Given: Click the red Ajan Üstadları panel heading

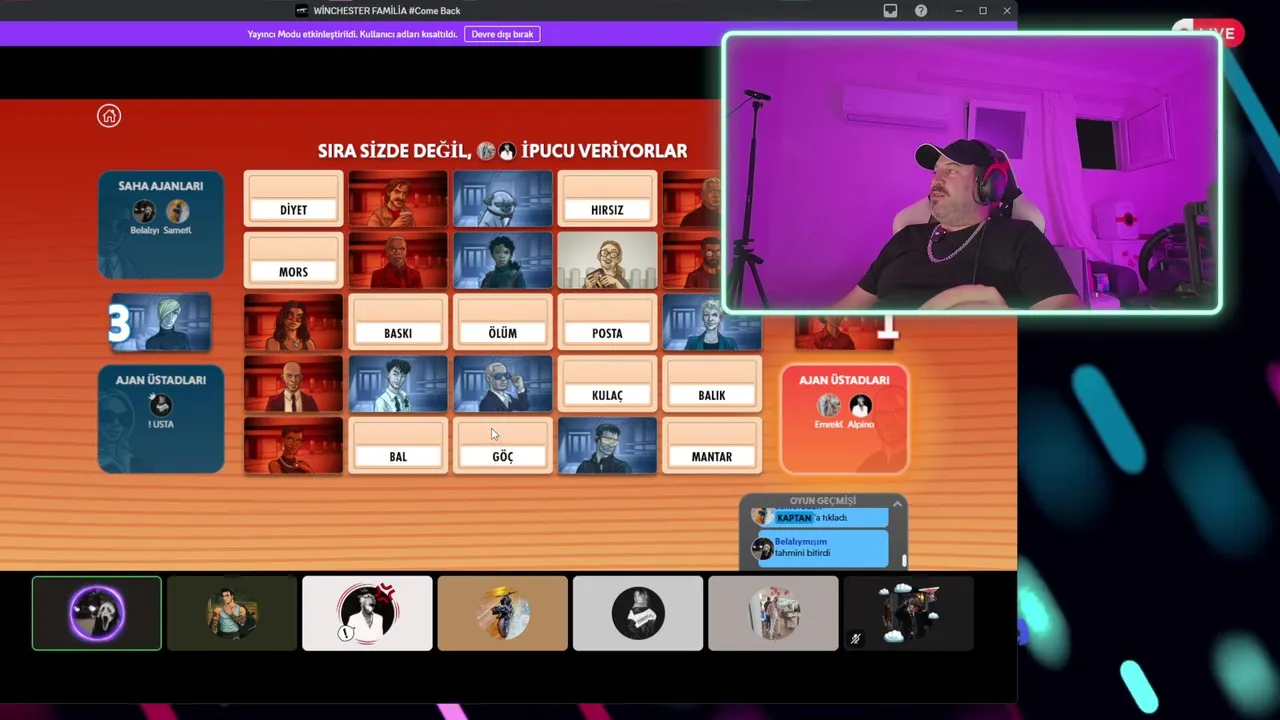Looking at the screenshot, I should click(x=844, y=380).
